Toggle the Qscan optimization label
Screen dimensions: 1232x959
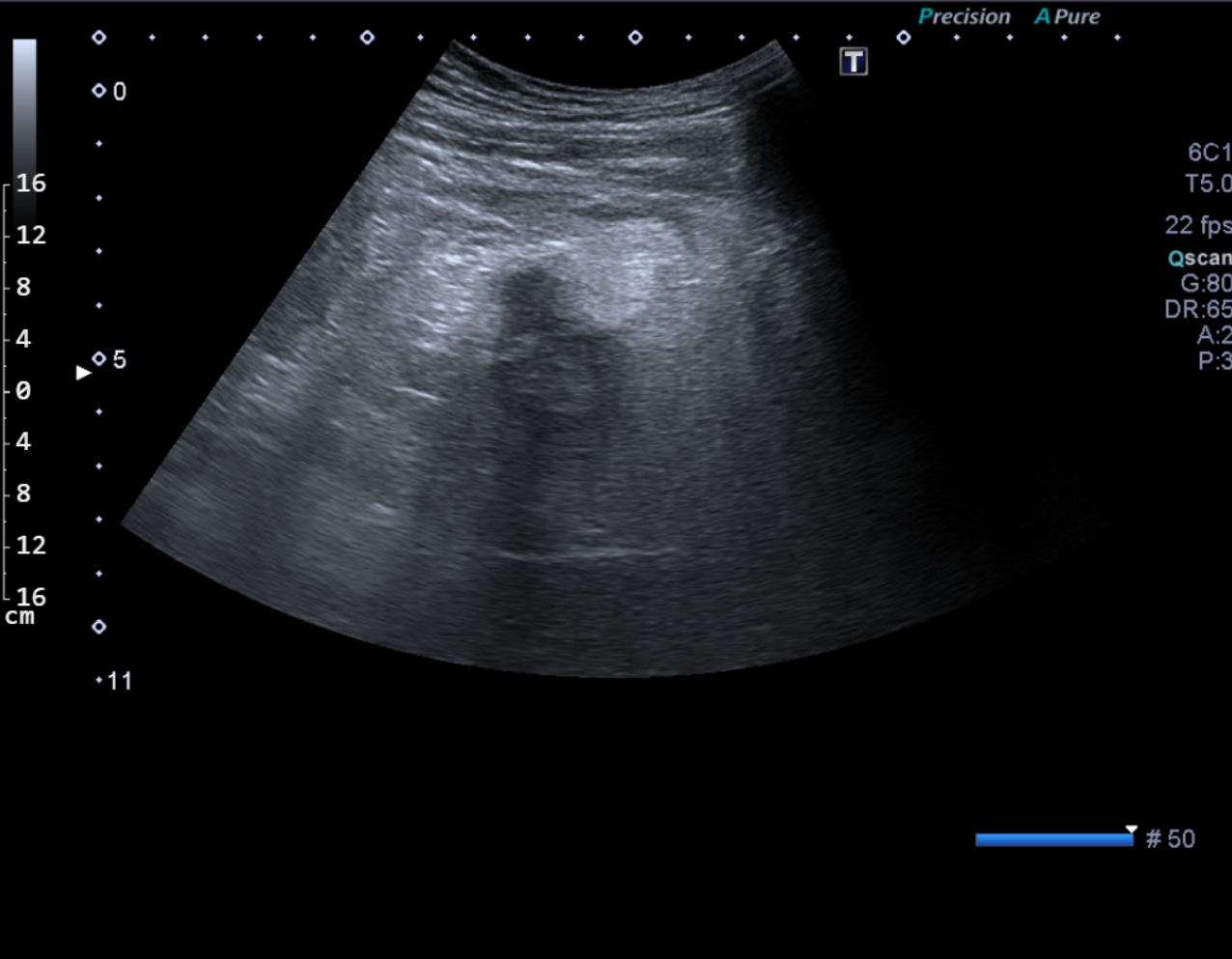coord(1199,258)
